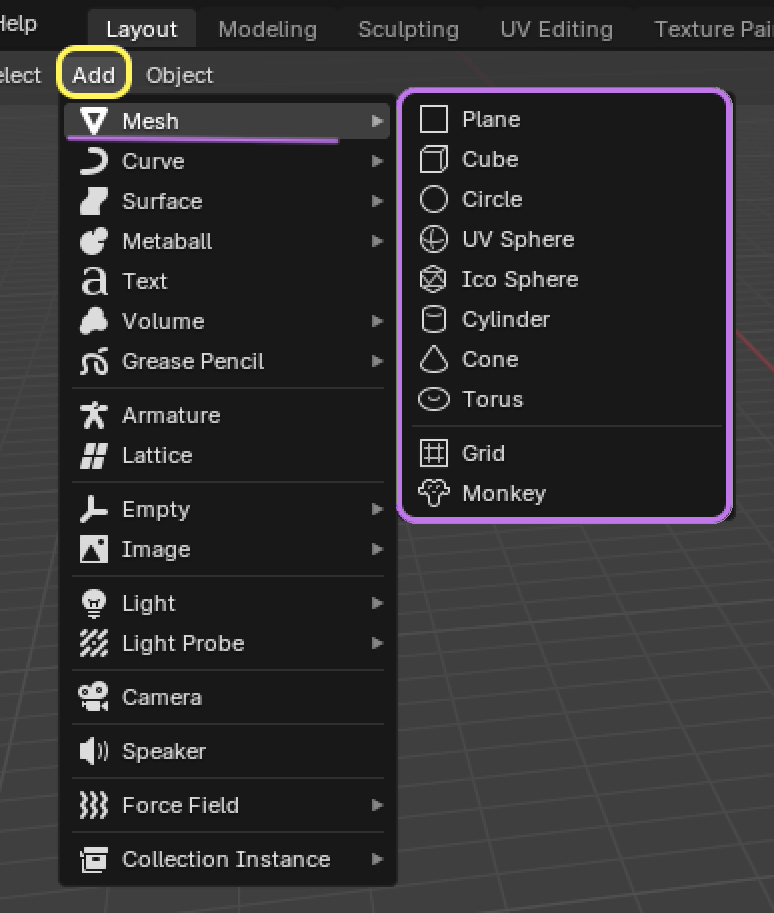Click the Camera icon in Add menu
Image resolution: width=774 pixels, height=913 pixels.
click(94, 697)
